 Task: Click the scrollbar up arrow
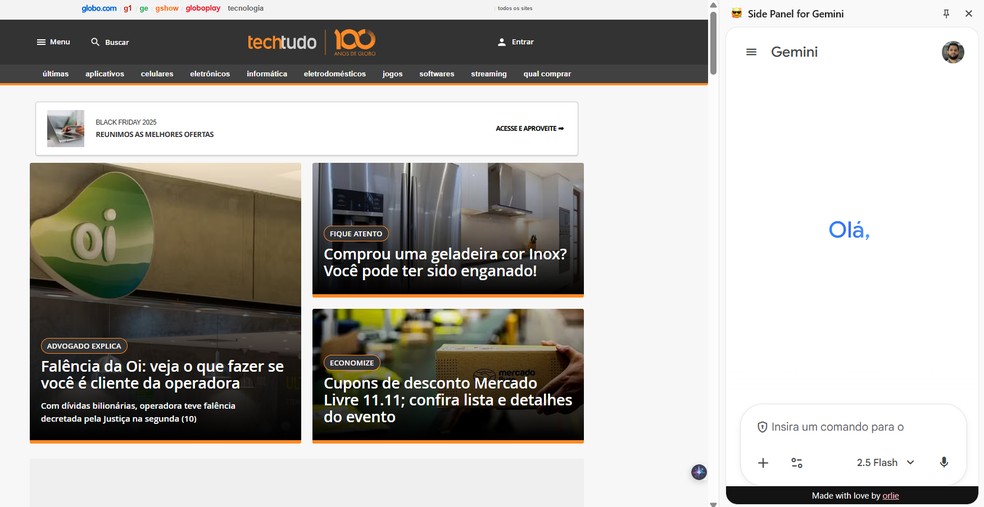pos(713,5)
